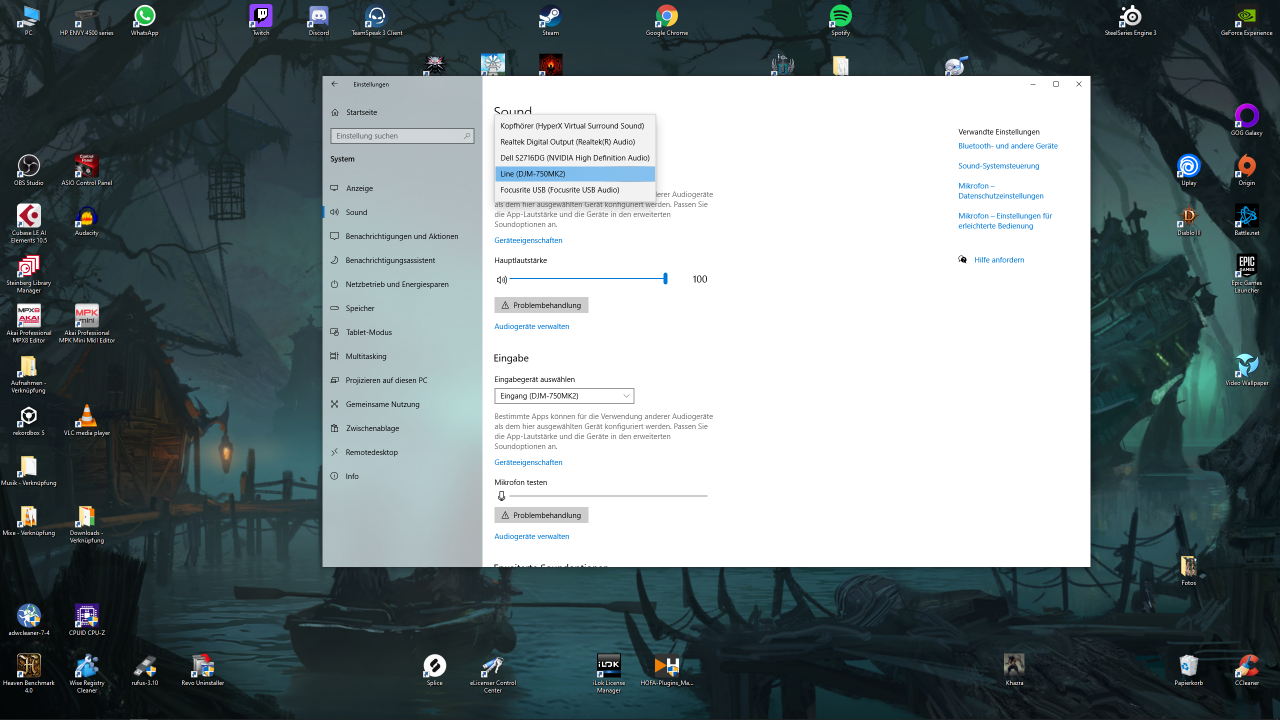This screenshot has width=1280, height=720.
Task: Mute via speaker icon beside volume slider
Action: (502, 280)
